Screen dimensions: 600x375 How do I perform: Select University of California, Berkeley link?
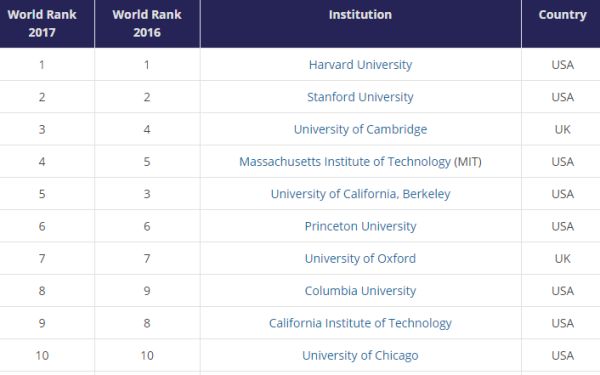pos(360,194)
